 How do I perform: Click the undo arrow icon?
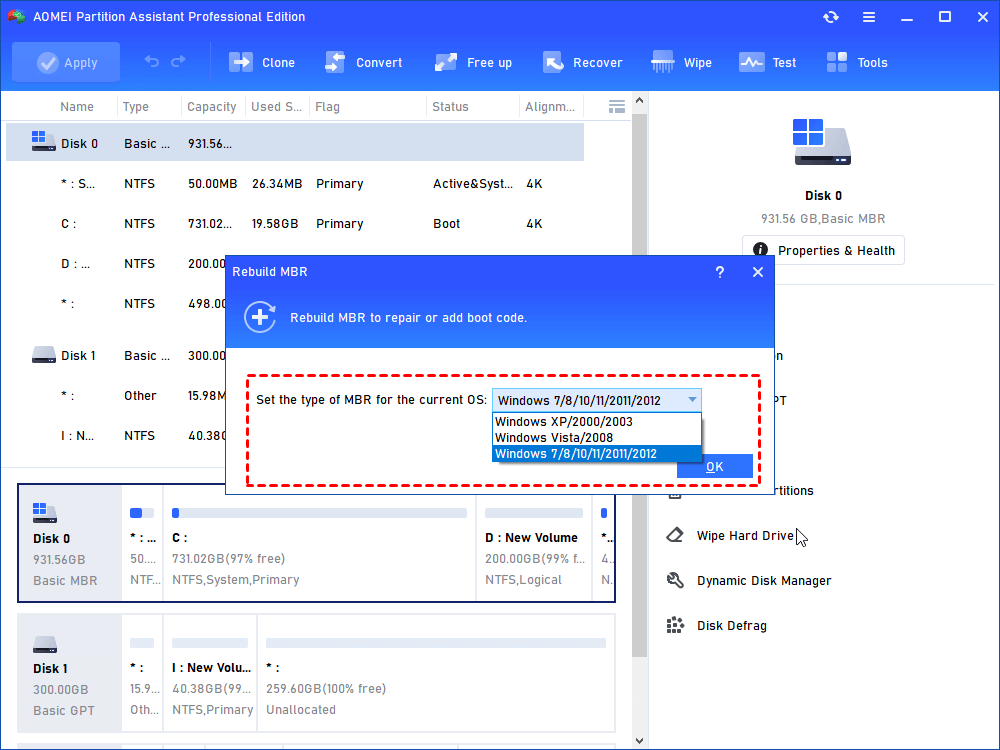pyautogui.click(x=152, y=62)
